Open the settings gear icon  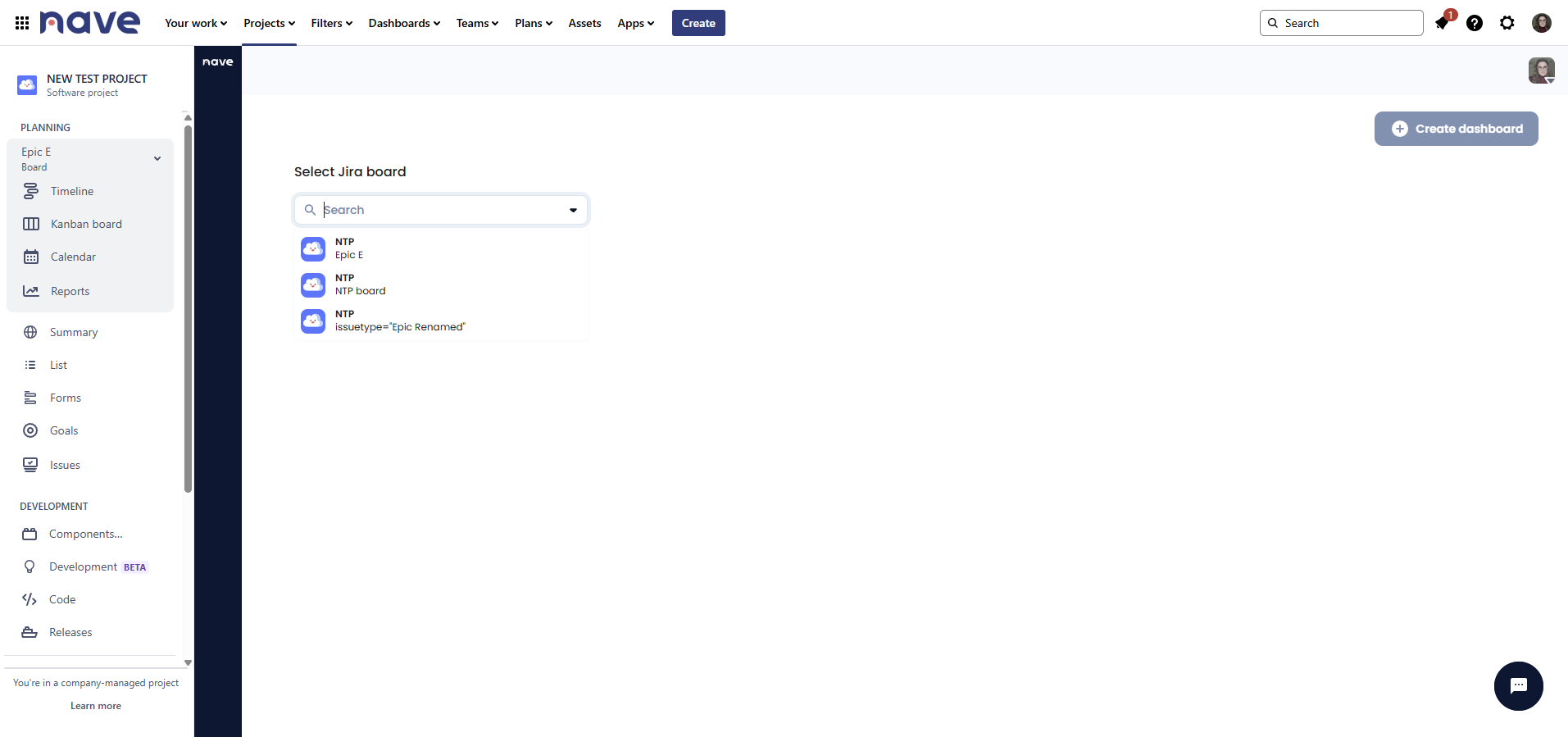point(1507,23)
